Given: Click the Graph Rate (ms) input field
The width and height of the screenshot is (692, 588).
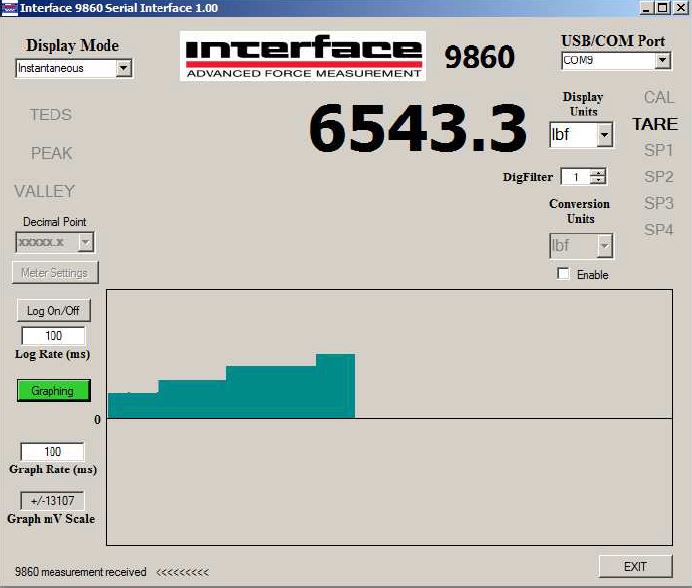Looking at the screenshot, I should pos(53,452).
